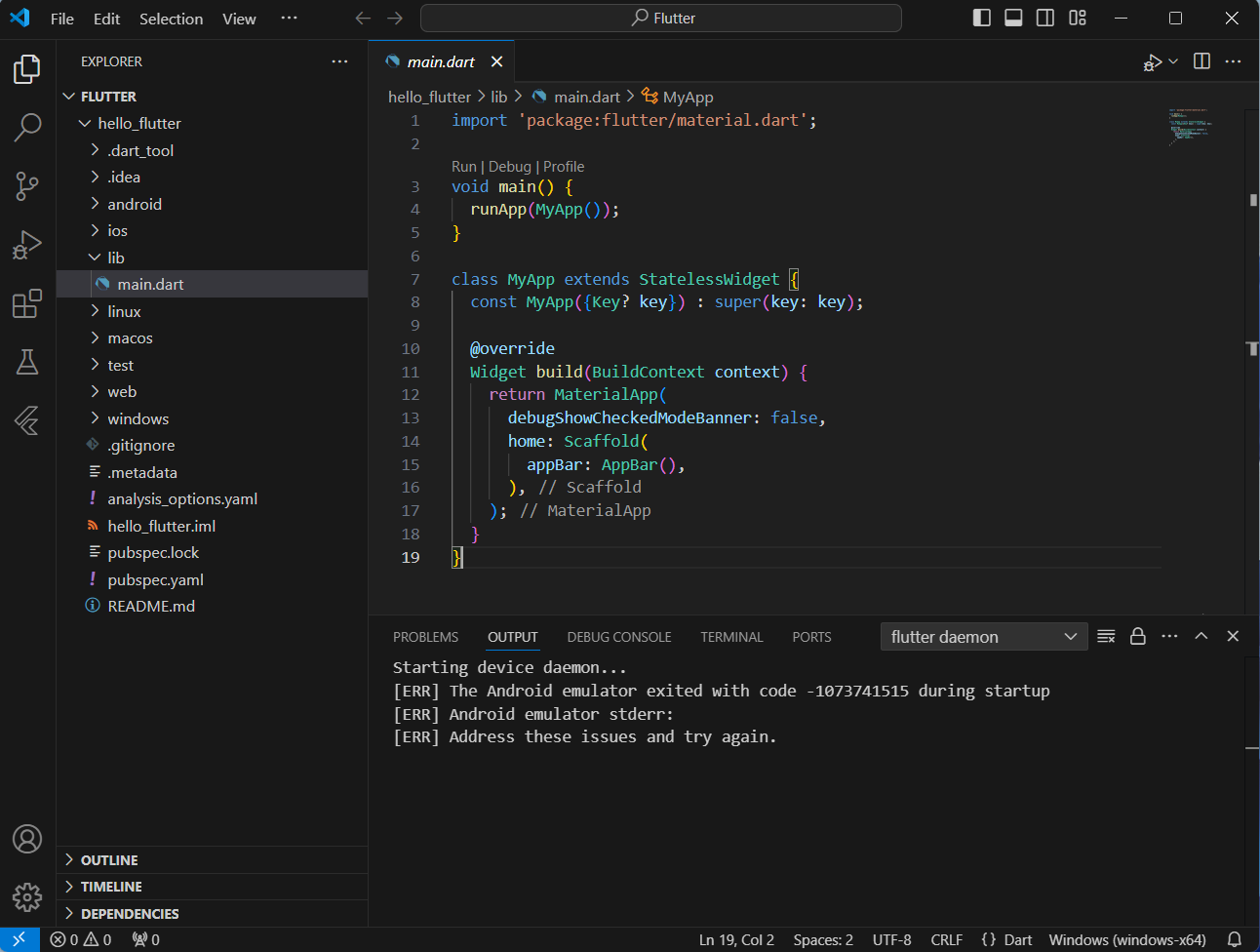Click the Flutter command center search box
This screenshot has height=952, width=1260.
[x=661, y=19]
